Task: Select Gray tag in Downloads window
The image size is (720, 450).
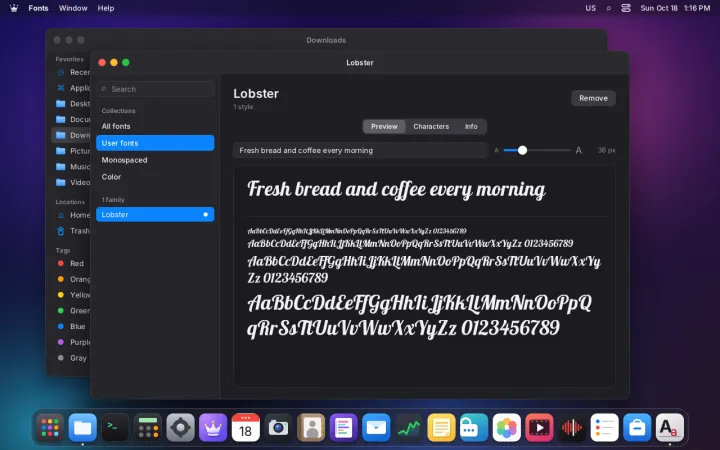Action: coord(72,358)
